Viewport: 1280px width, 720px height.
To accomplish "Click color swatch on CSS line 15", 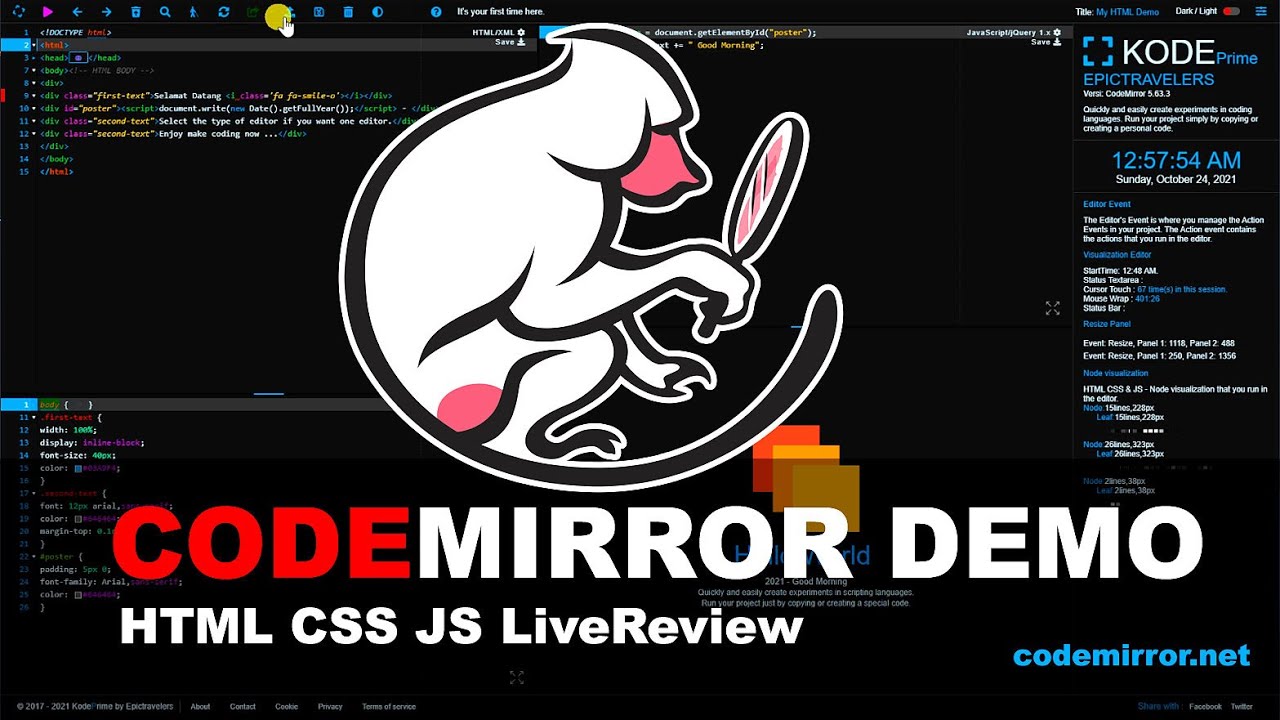I will coord(78,468).
